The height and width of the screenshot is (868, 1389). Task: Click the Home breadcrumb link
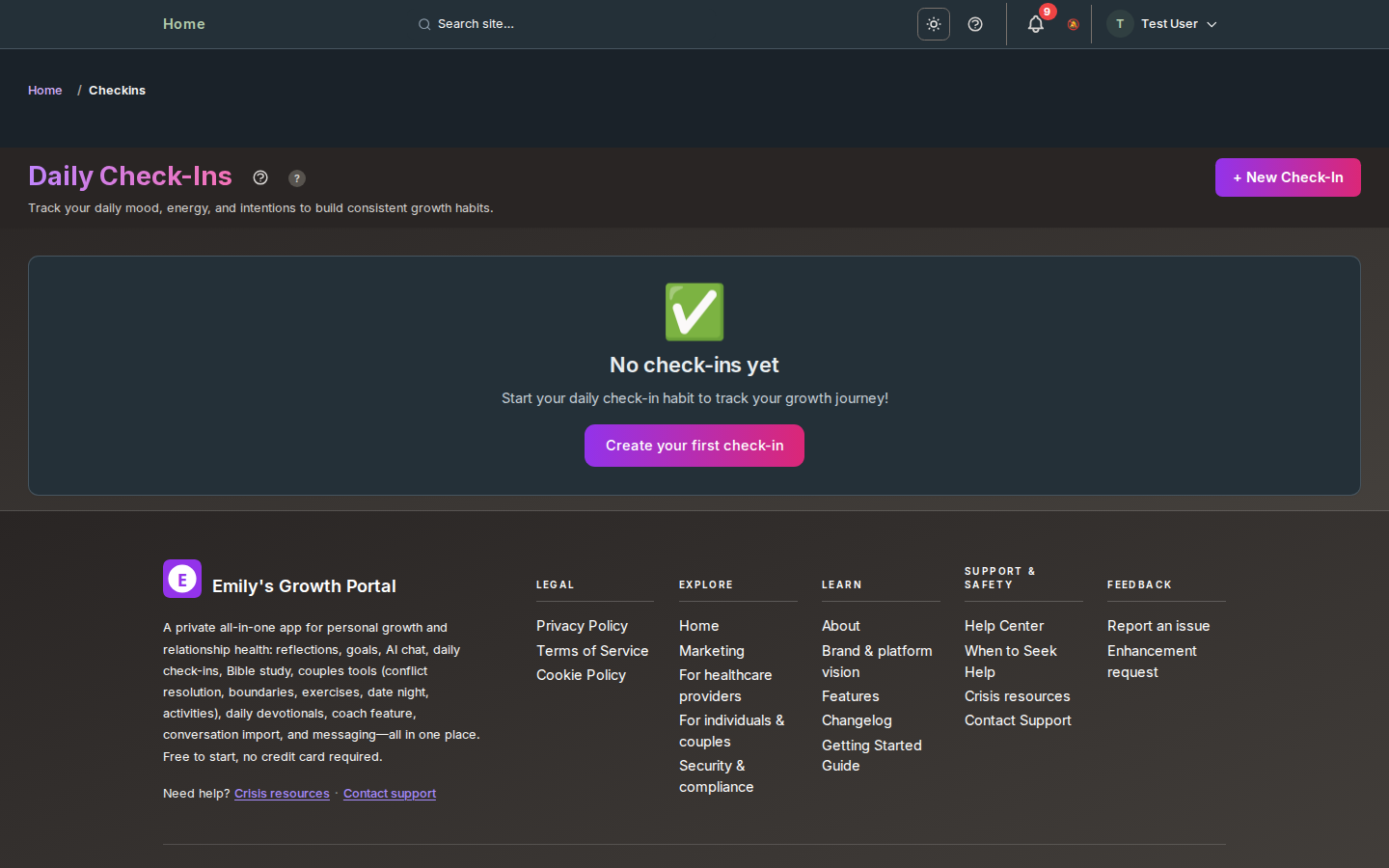[45, 91]
